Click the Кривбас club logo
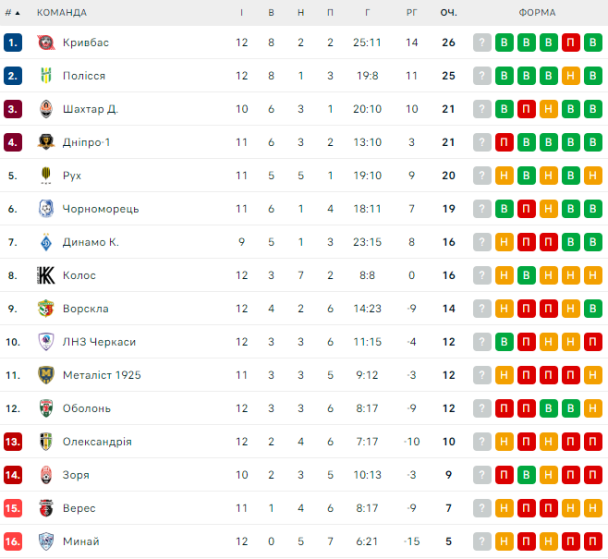608x559 pixels. 45,42
